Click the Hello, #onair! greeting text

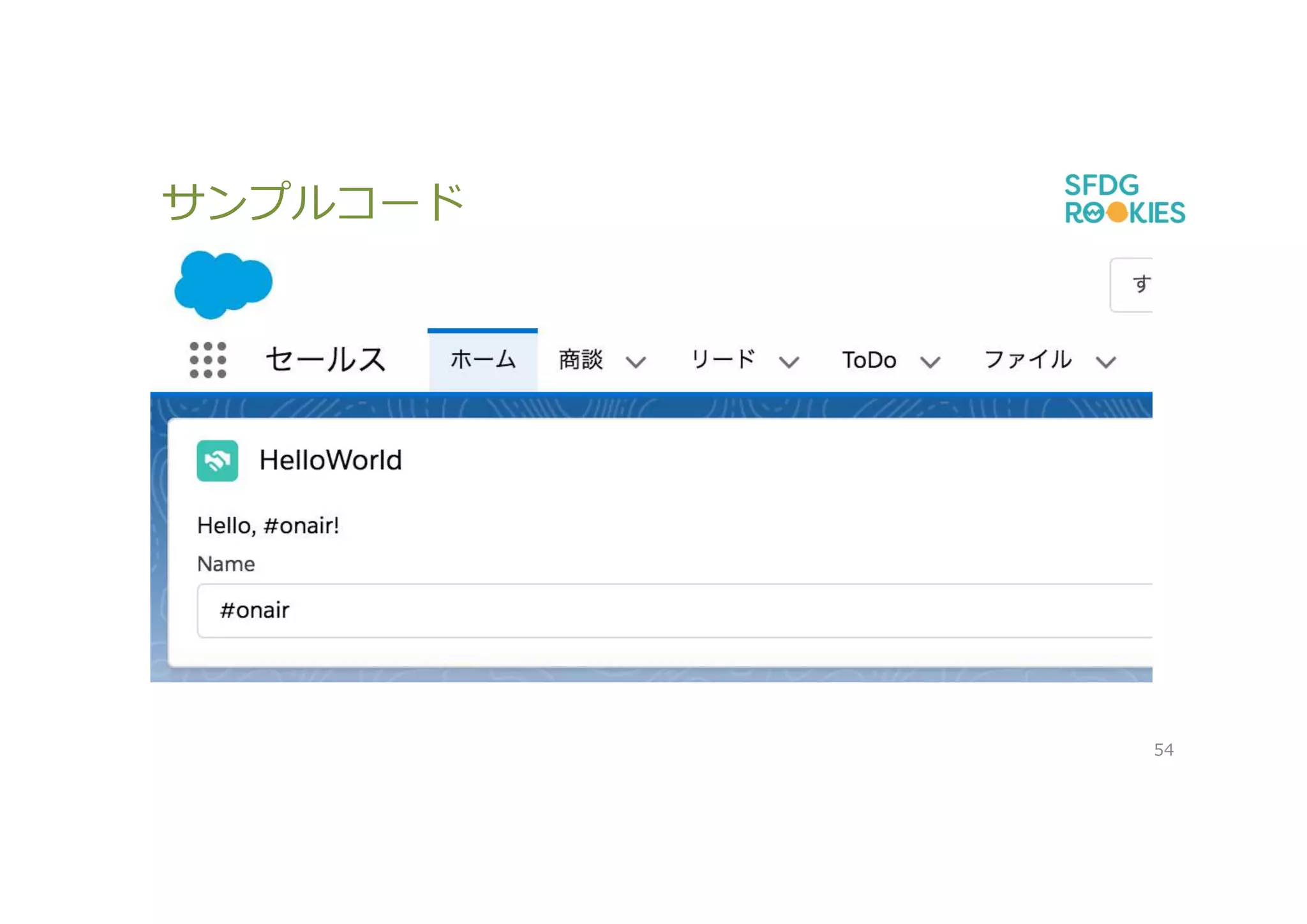tap(268, 526)
